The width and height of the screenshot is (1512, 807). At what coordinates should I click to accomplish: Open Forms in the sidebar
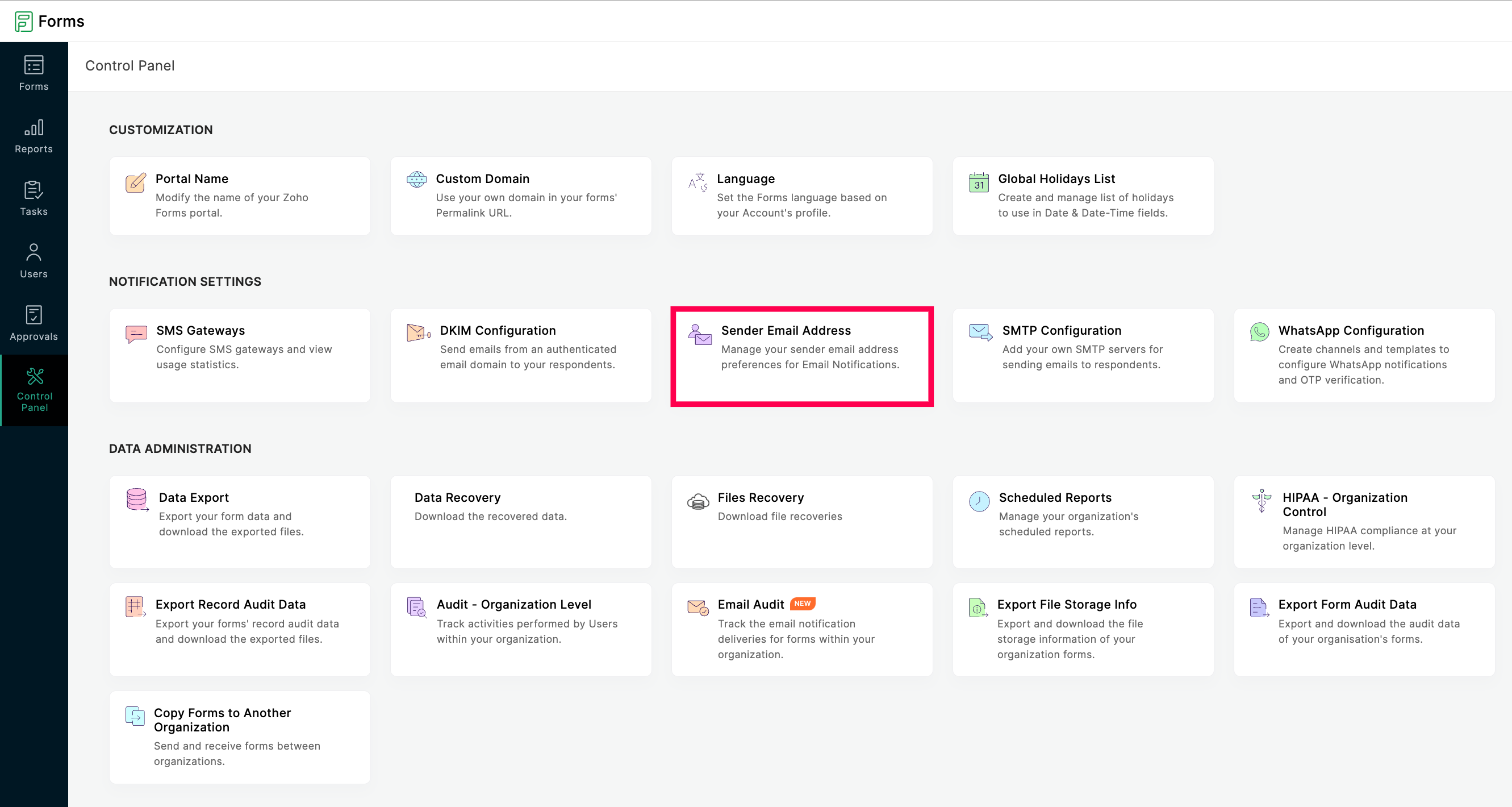(x=34, y=73)
